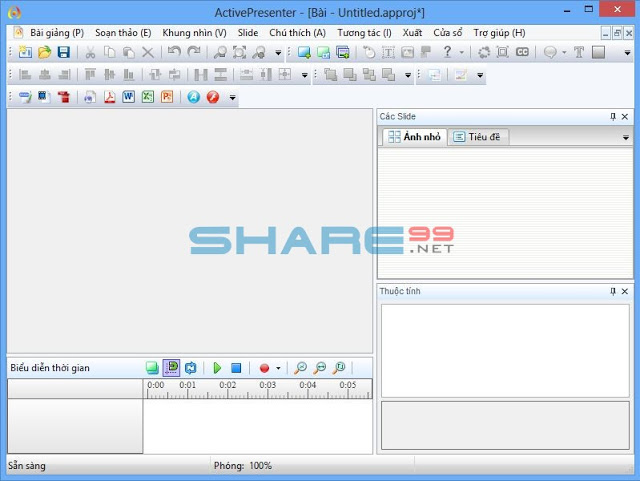
Task: Stop the timeline playback
Action: point(236,368)
